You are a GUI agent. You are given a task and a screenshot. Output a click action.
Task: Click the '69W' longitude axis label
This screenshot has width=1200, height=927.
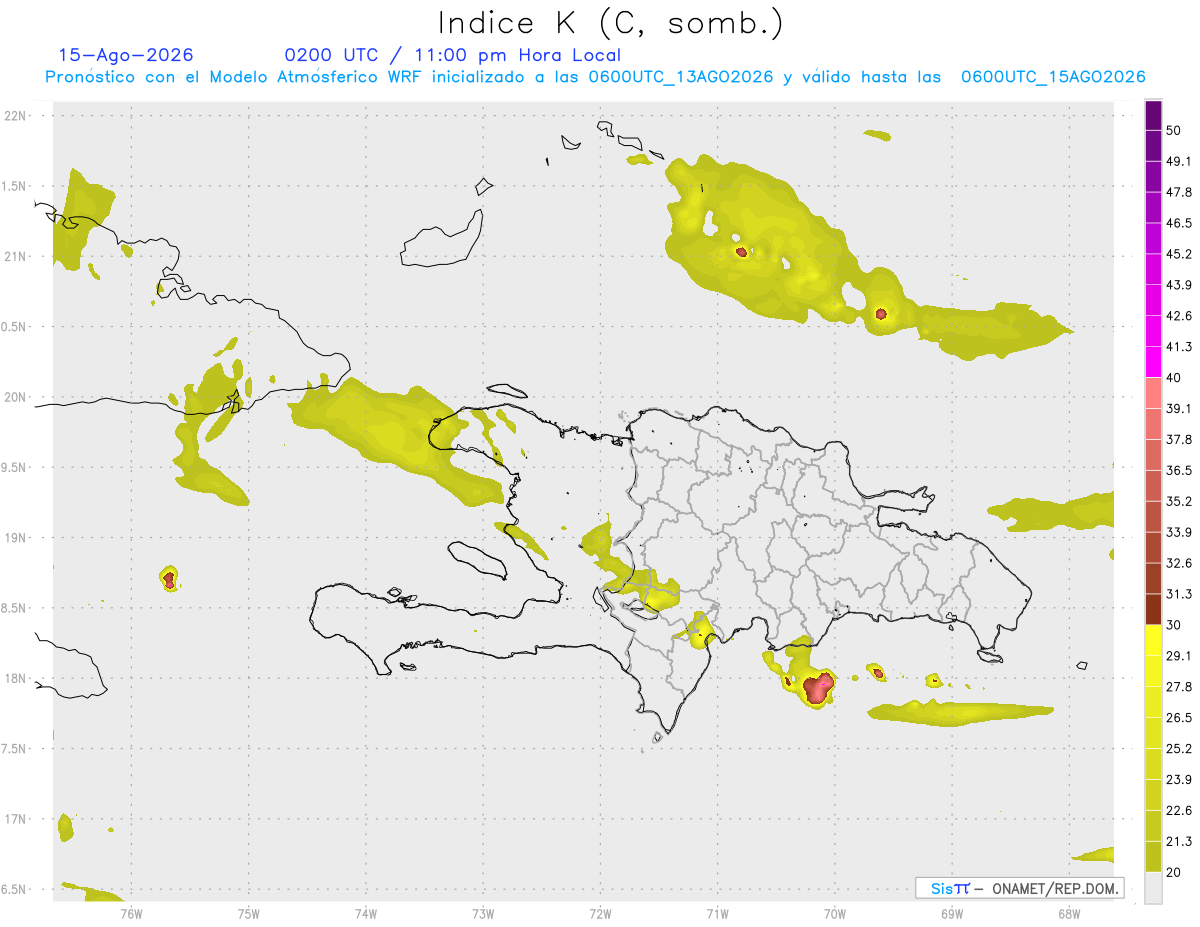(x=952, y=914)
